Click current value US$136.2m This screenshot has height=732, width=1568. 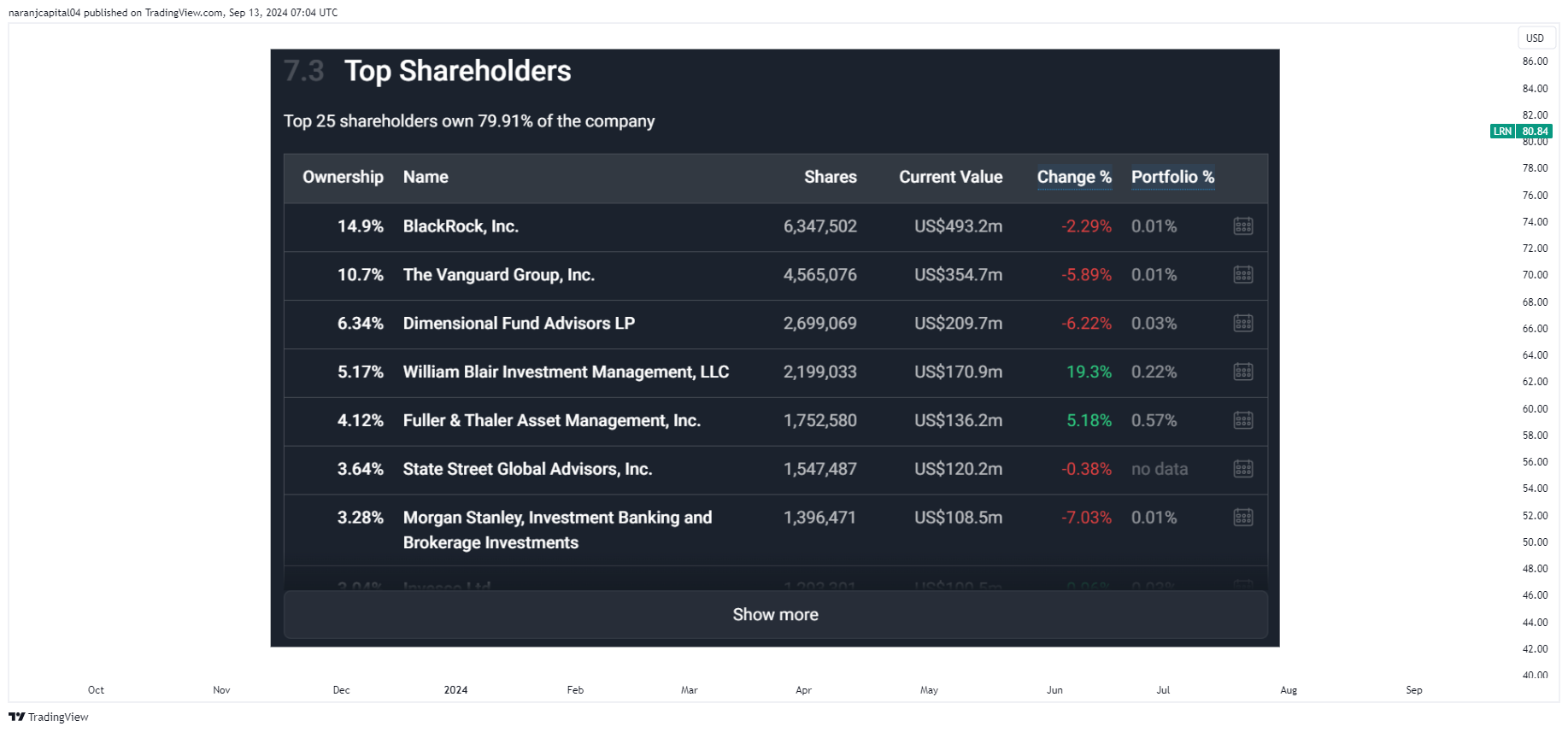(x=959, y=421)
